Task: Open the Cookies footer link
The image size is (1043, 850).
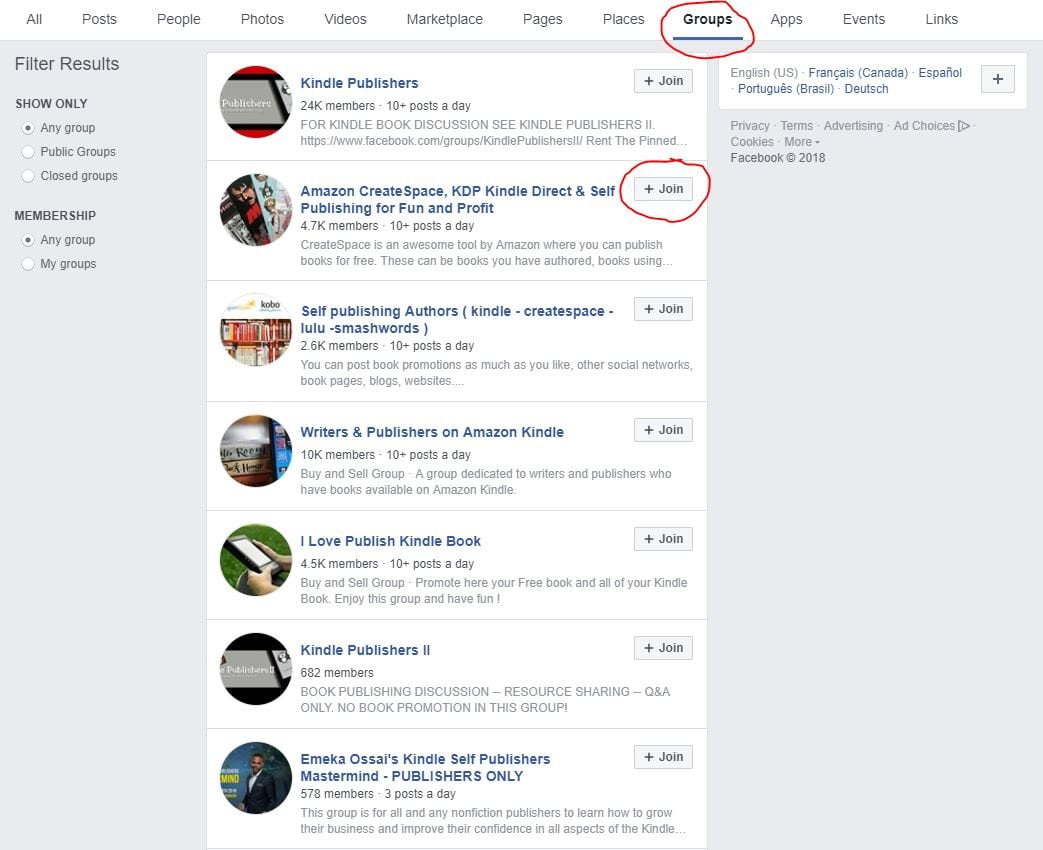Action: point(752,142)
